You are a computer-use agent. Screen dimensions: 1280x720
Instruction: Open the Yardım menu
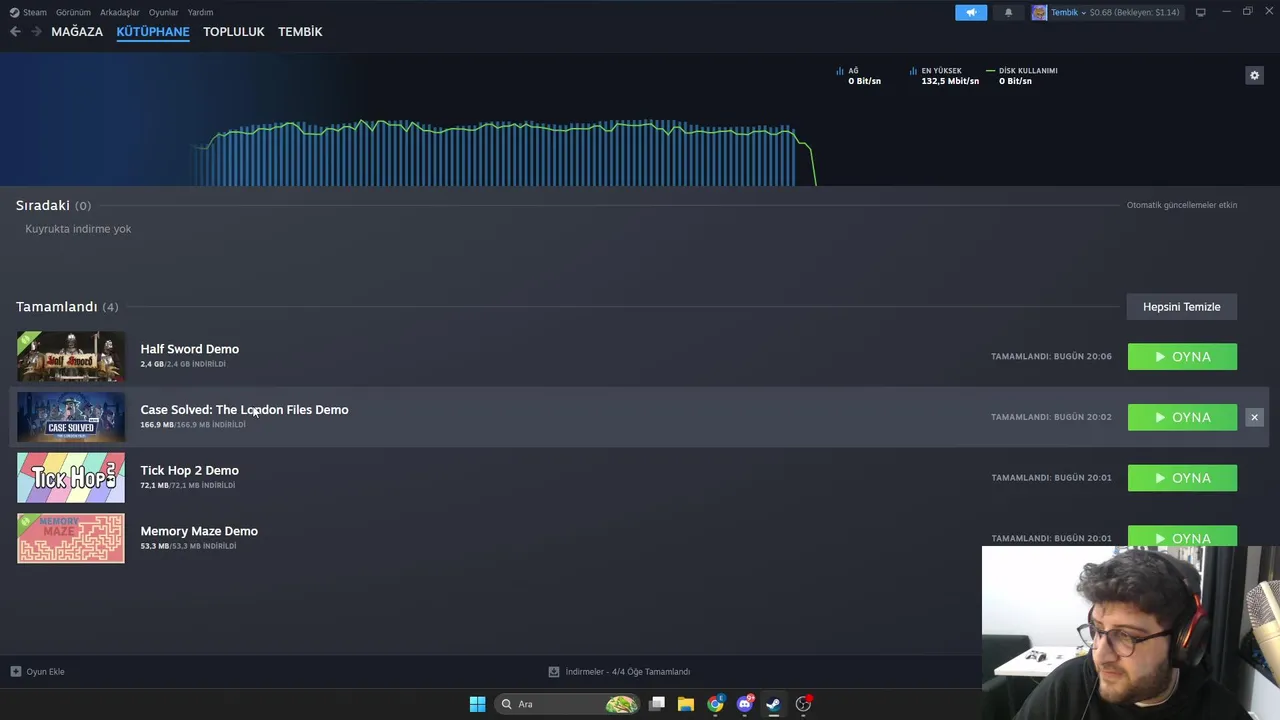[200, 12]
